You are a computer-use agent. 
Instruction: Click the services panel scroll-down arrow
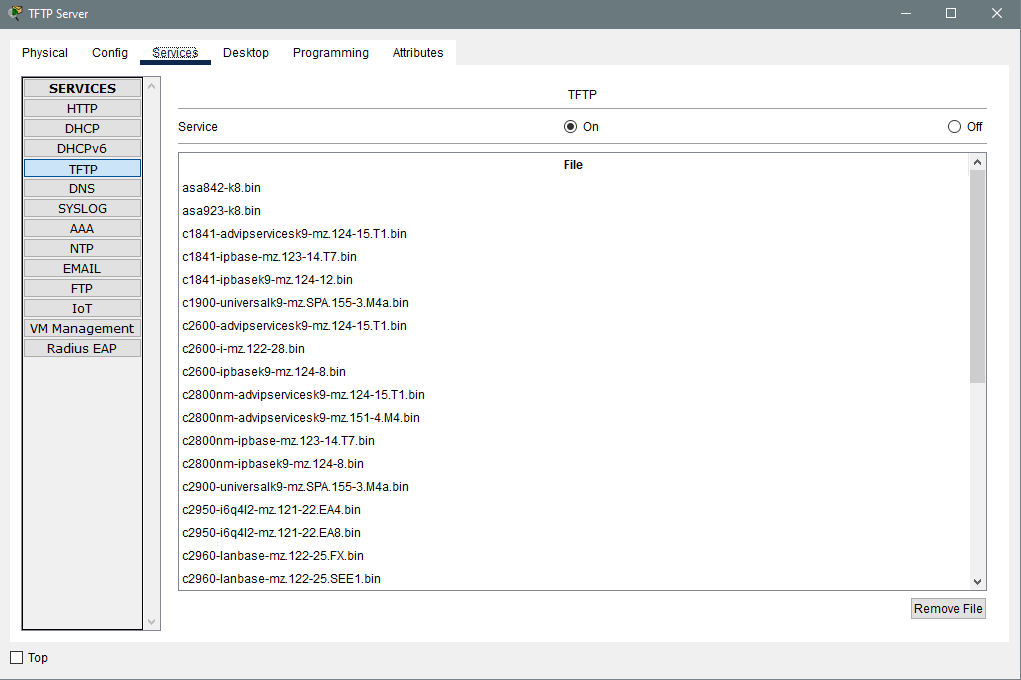[x=152, y=622]
